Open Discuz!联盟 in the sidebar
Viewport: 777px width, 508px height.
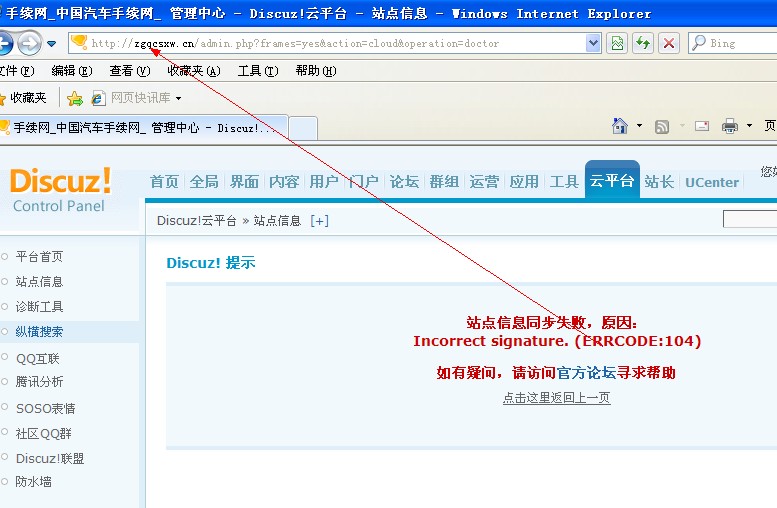50,458
